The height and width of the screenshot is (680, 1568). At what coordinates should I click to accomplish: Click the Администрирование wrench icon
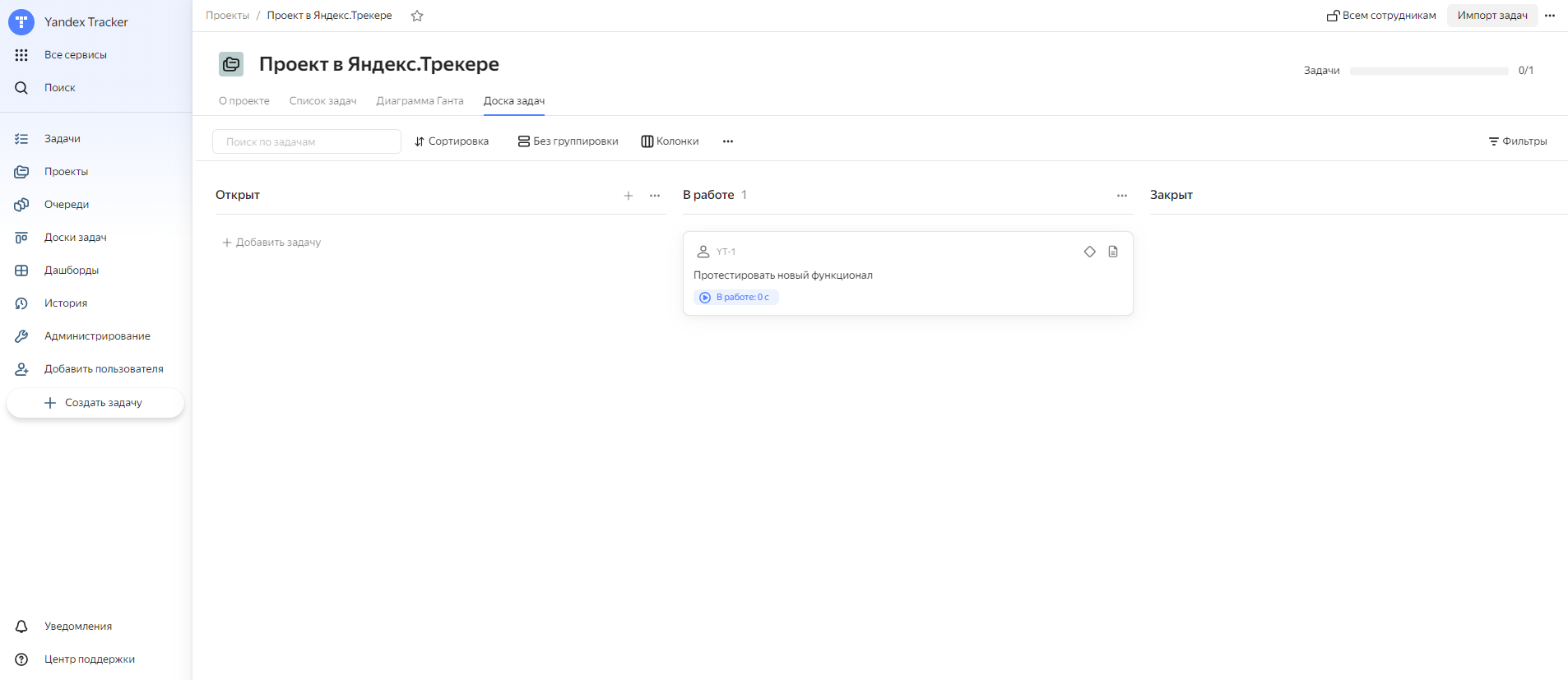click(x=21, y=336)
